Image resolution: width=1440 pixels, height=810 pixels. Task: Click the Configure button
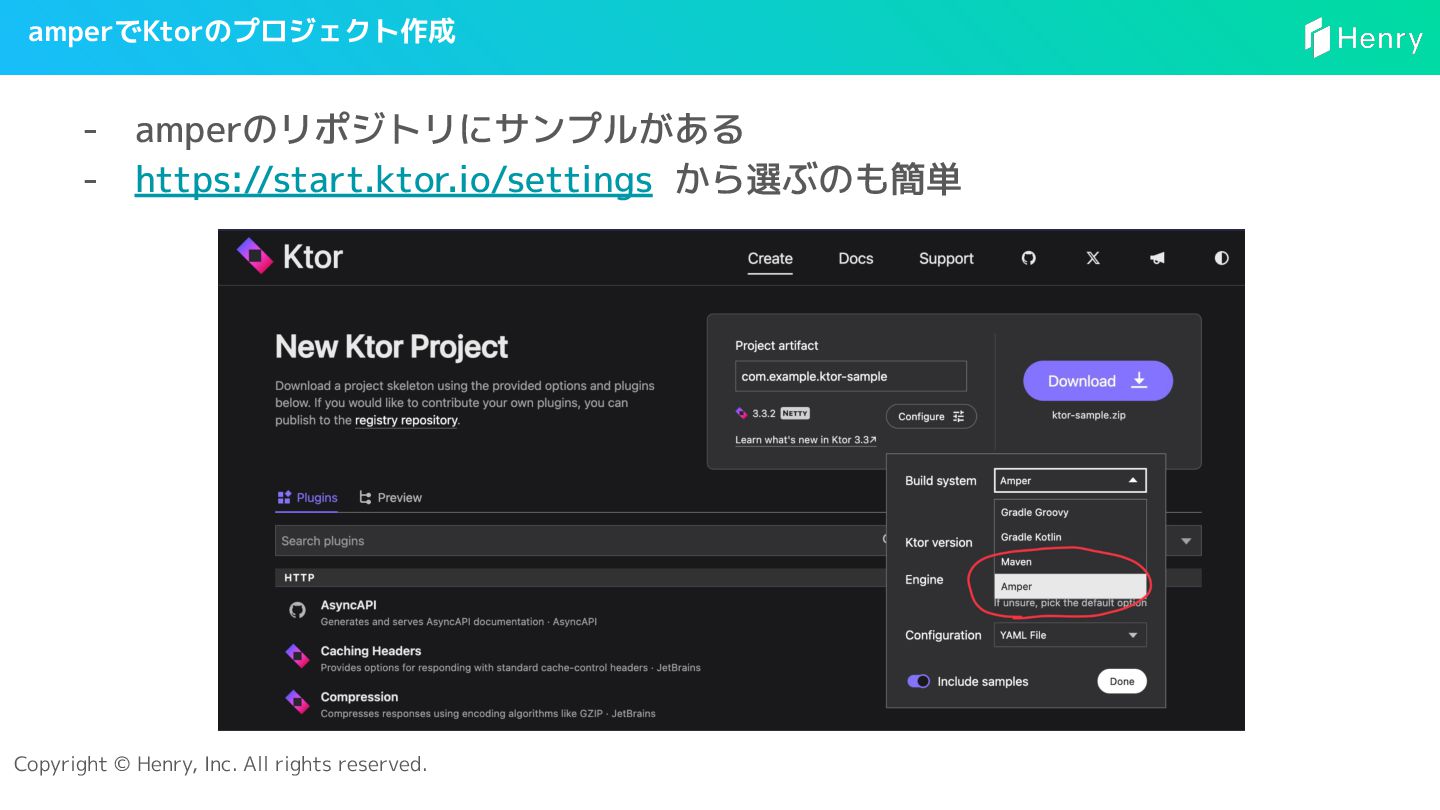[x=931, y=416]
